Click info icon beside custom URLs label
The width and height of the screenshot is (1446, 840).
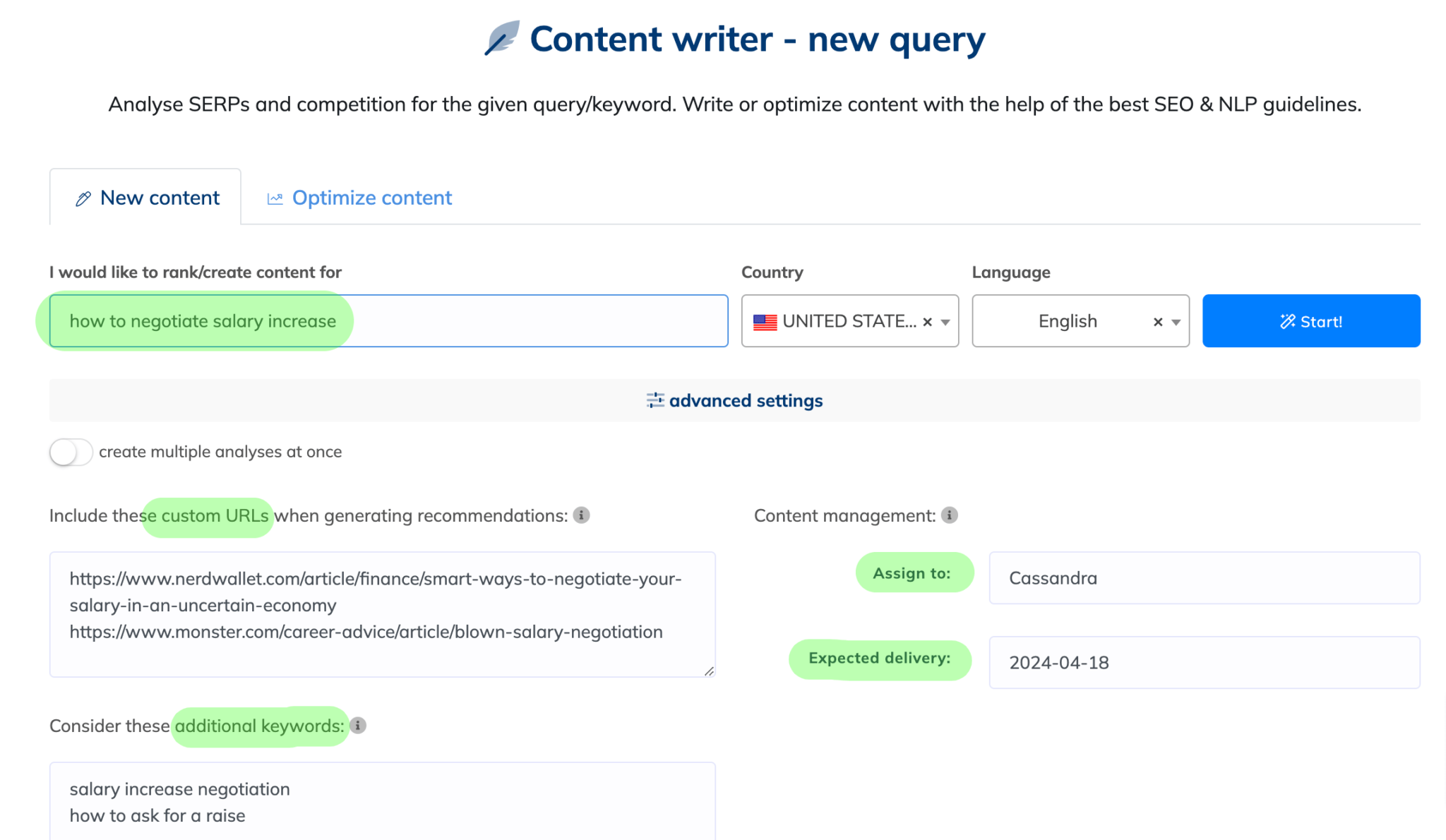coord(581,515)
